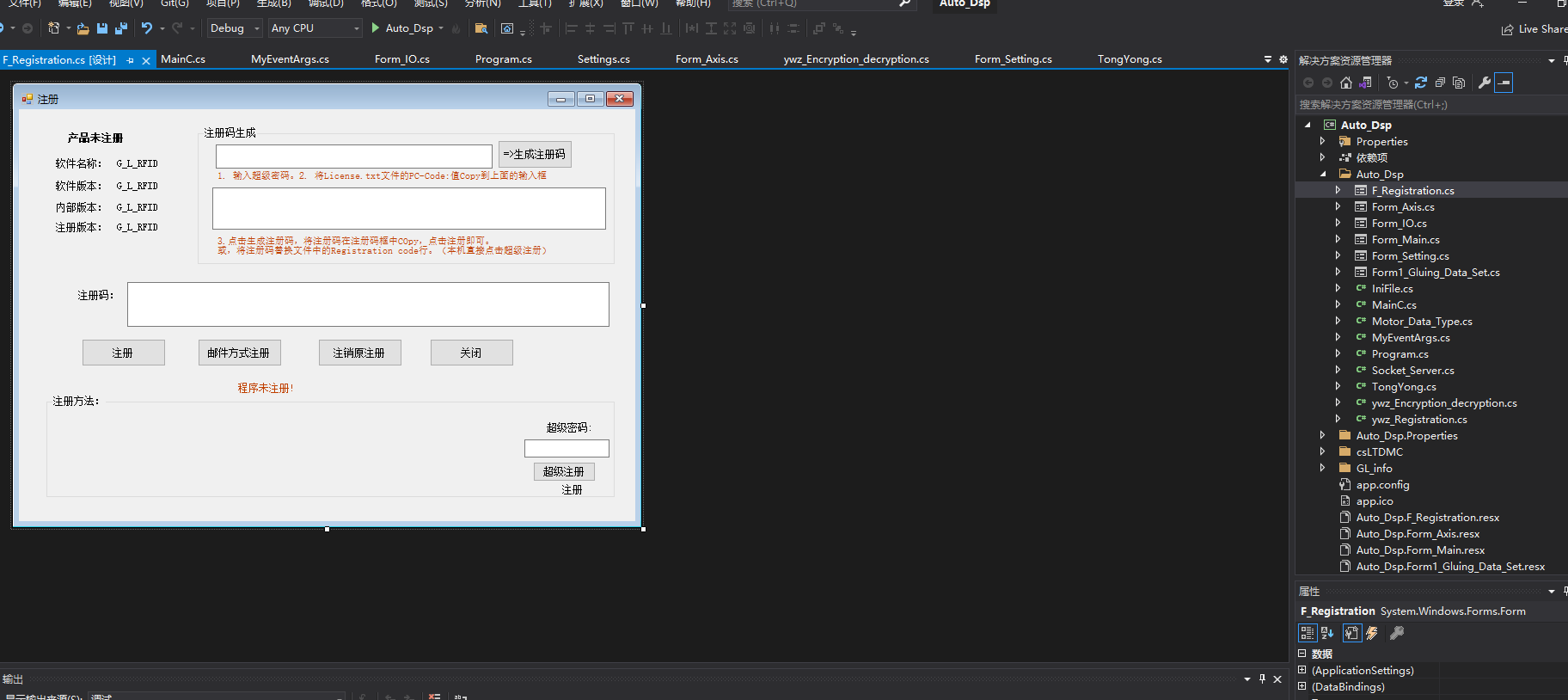Viewport: 1568px width, 700px height.
Task: Click the sync refresh icon in Solution Explorer
Action: 1421,83
